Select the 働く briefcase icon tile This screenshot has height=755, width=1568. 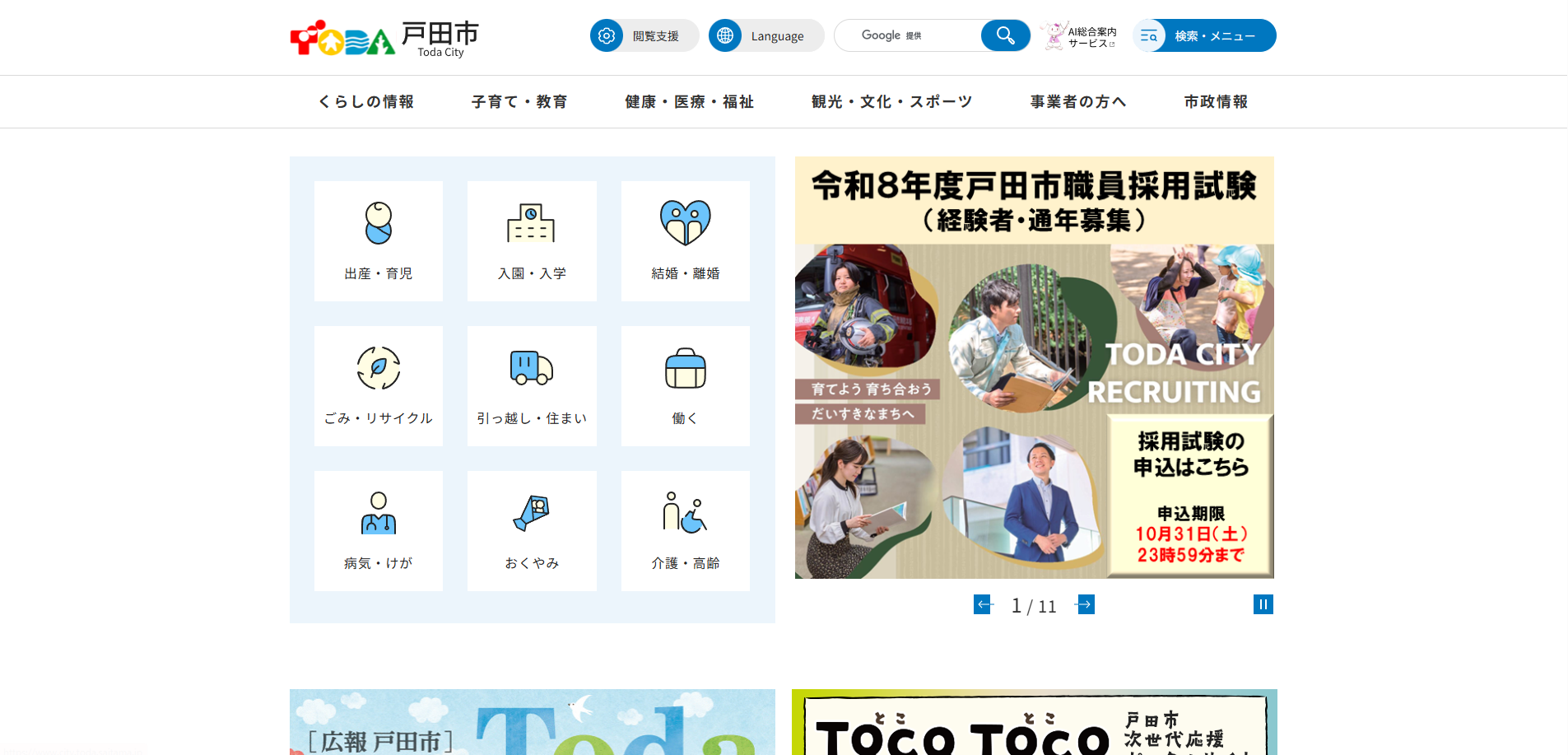click(686, 386)
